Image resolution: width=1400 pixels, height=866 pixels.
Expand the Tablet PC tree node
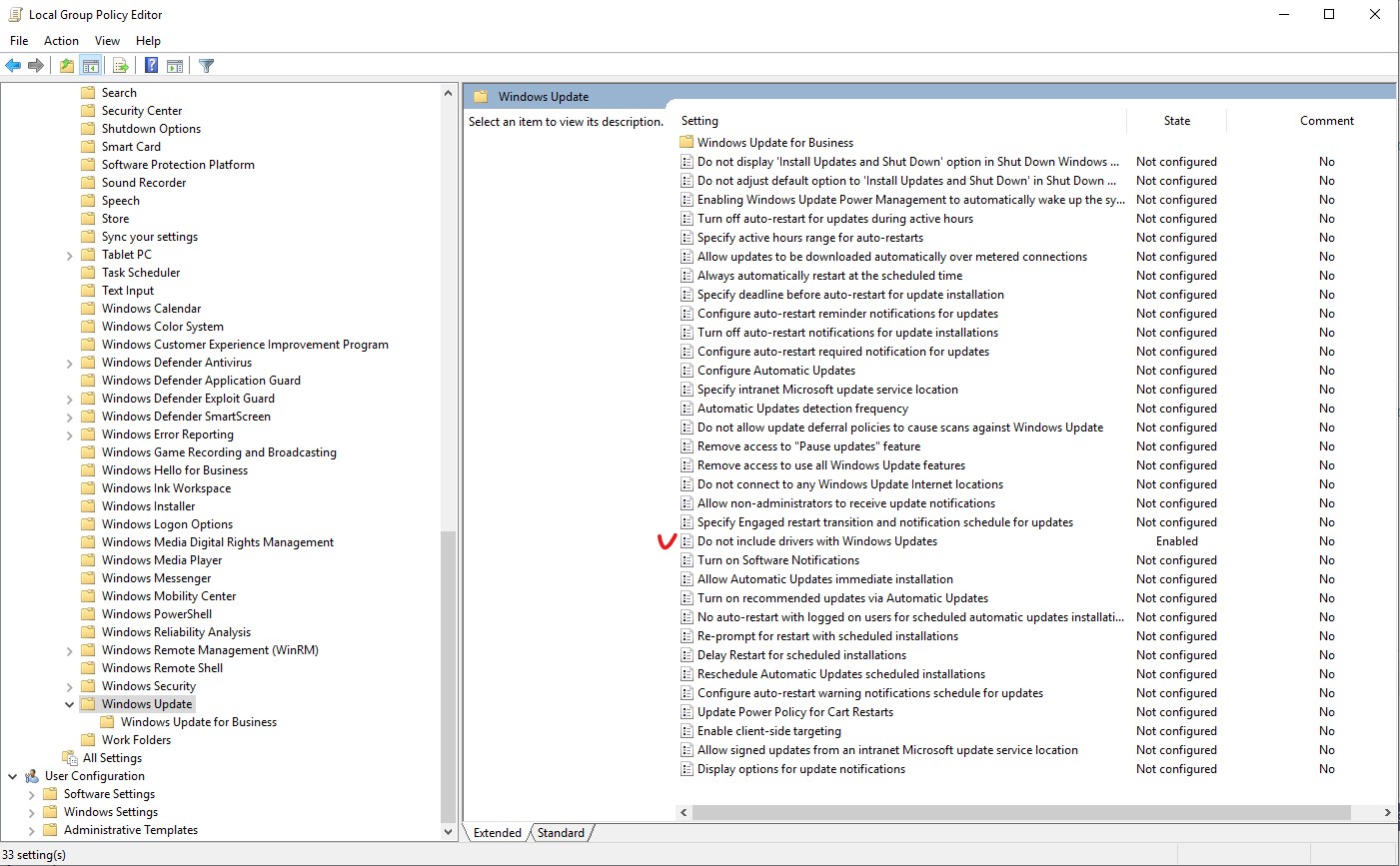(x=69, y=256)
